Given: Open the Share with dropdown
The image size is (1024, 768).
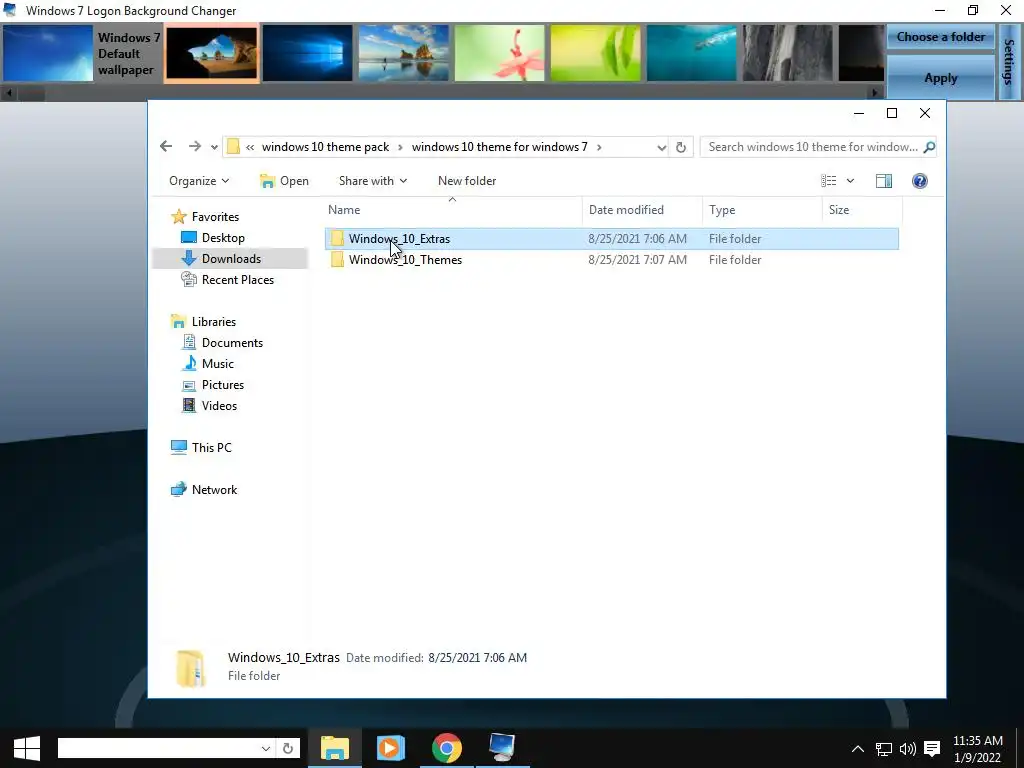Looking at the screenshot, I should (372, 181).
